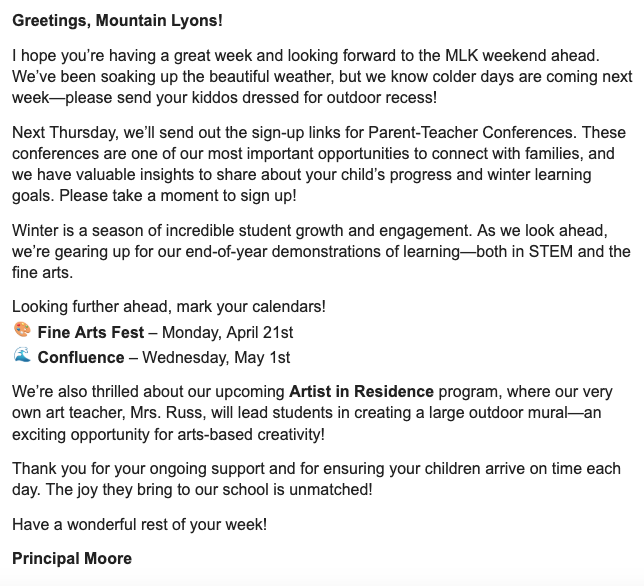Click "Looking further ahead, mark your calendars!" line
This screenshot has height=586, width=644.
(x=169, y=306)
